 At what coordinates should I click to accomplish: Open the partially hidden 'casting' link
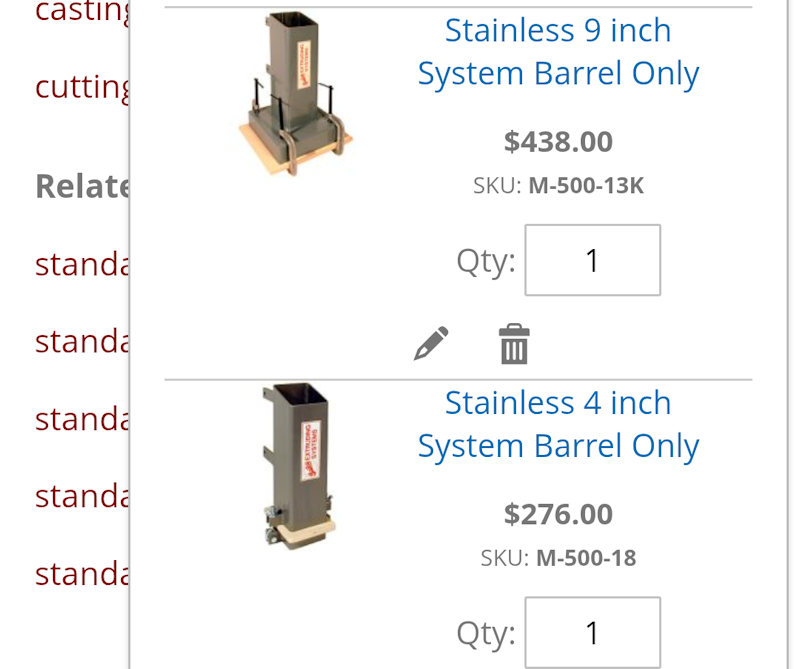pos(82,11)
